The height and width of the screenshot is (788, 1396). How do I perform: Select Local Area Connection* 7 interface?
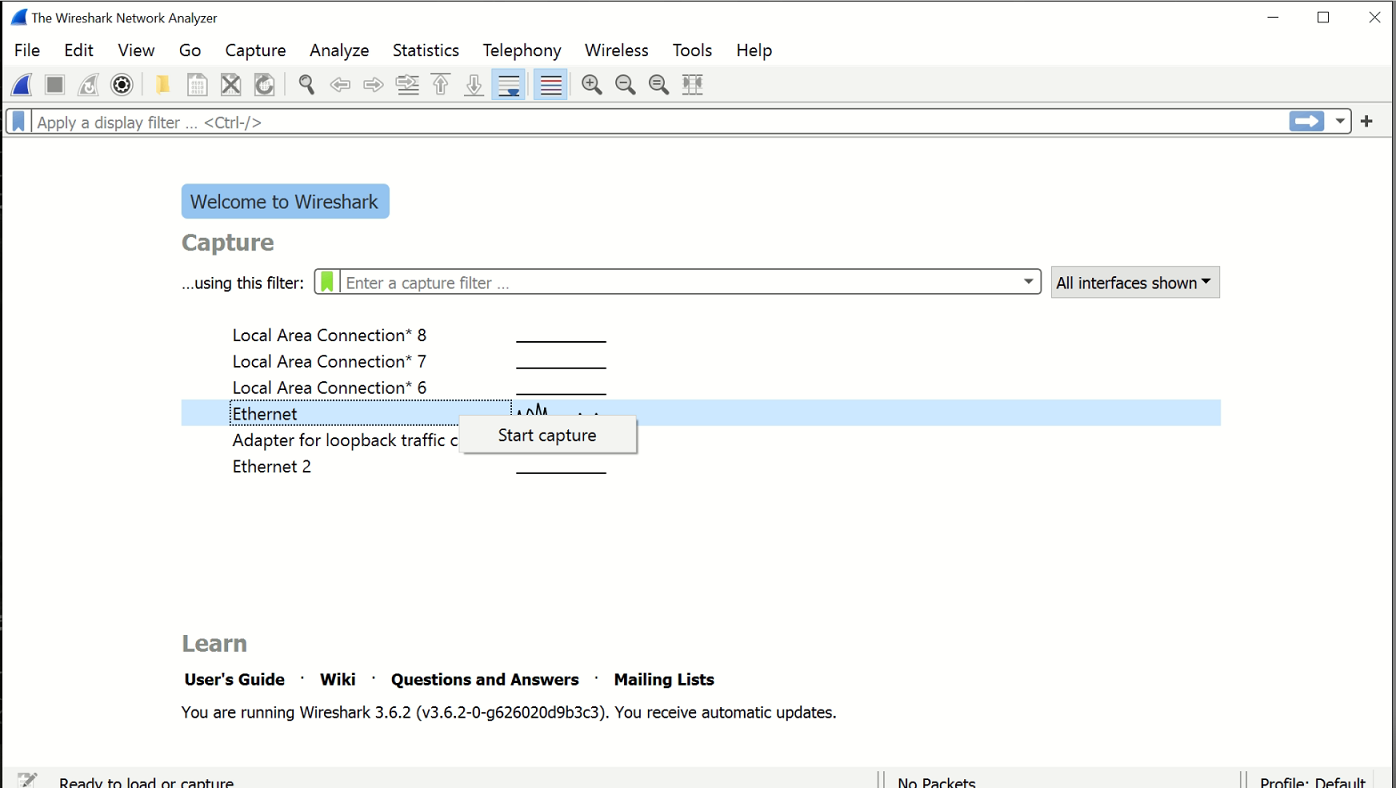(330, 361)
